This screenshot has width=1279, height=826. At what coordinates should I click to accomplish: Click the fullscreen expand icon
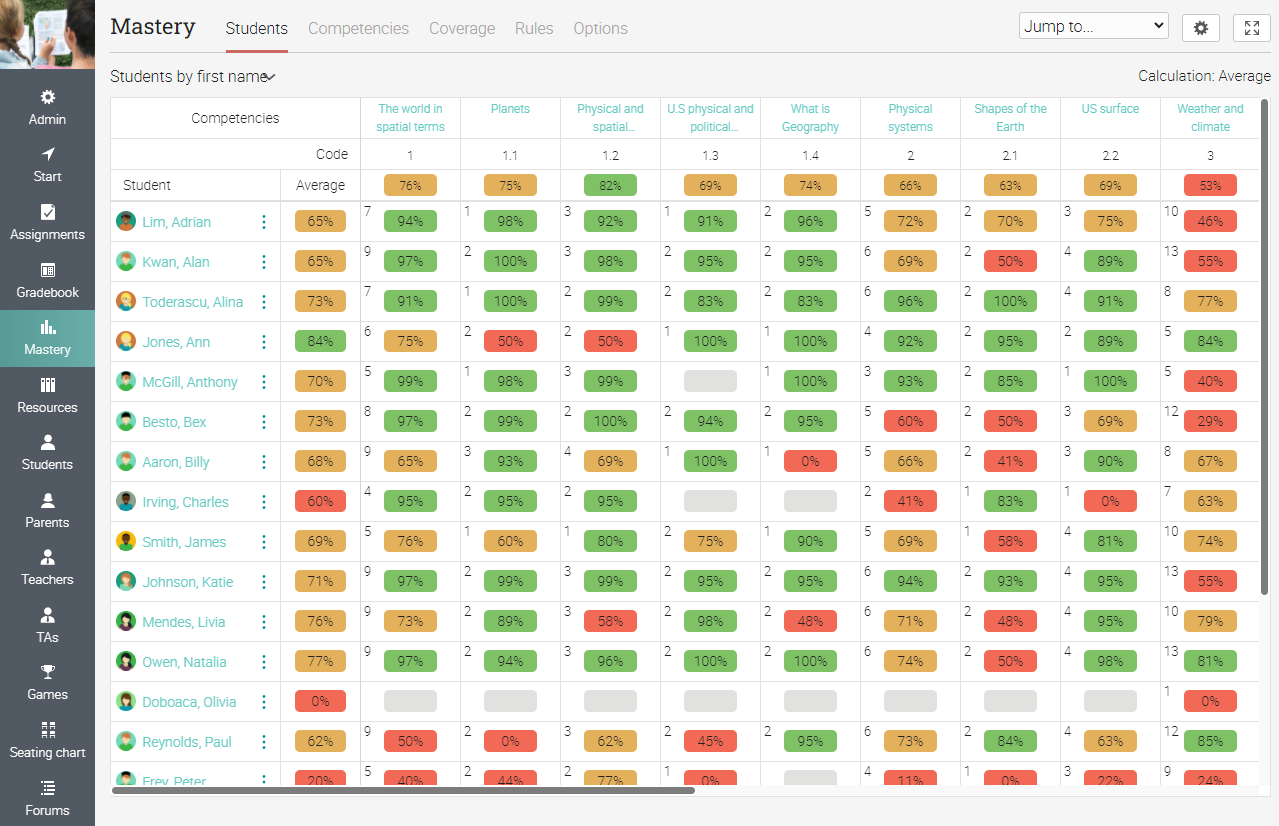[1251, 28]
